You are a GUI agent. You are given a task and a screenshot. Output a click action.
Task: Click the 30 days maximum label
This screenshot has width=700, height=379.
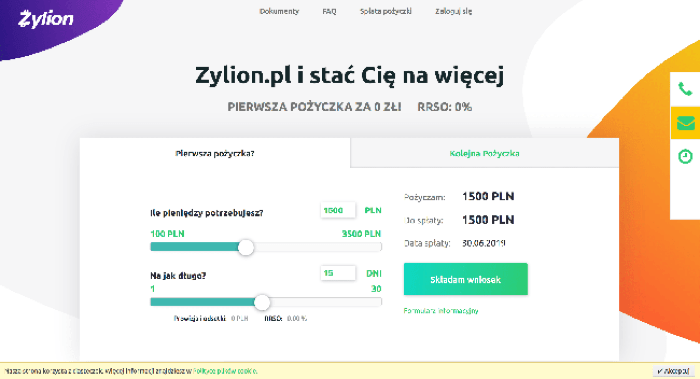coord(376,289)
